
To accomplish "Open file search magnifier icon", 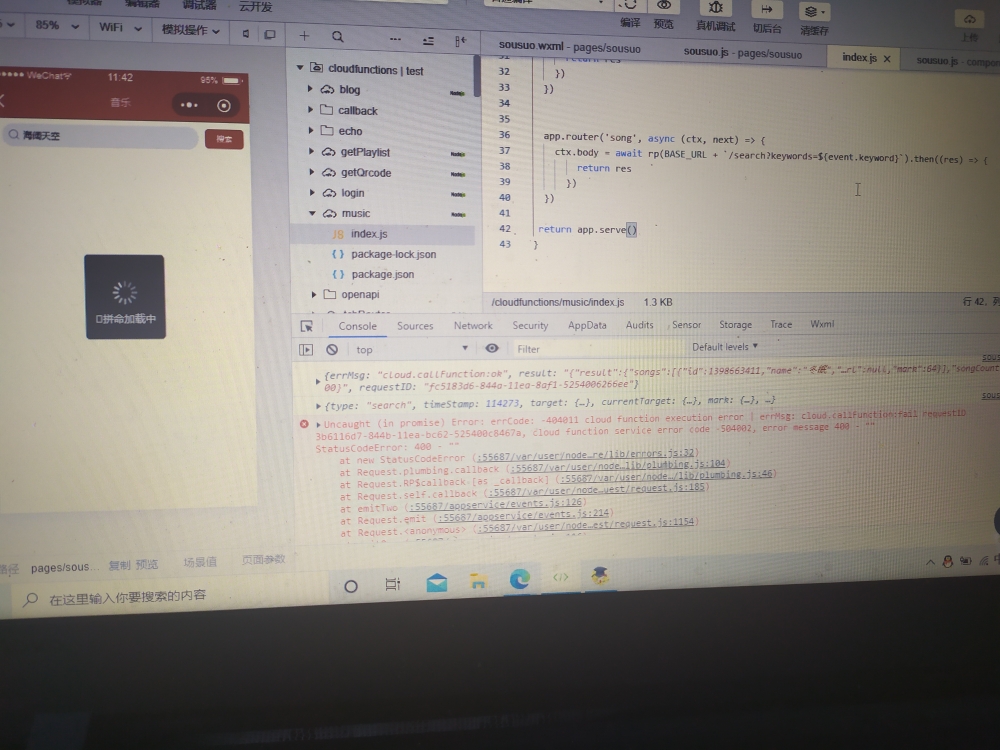I will click(x=338, y=37).
